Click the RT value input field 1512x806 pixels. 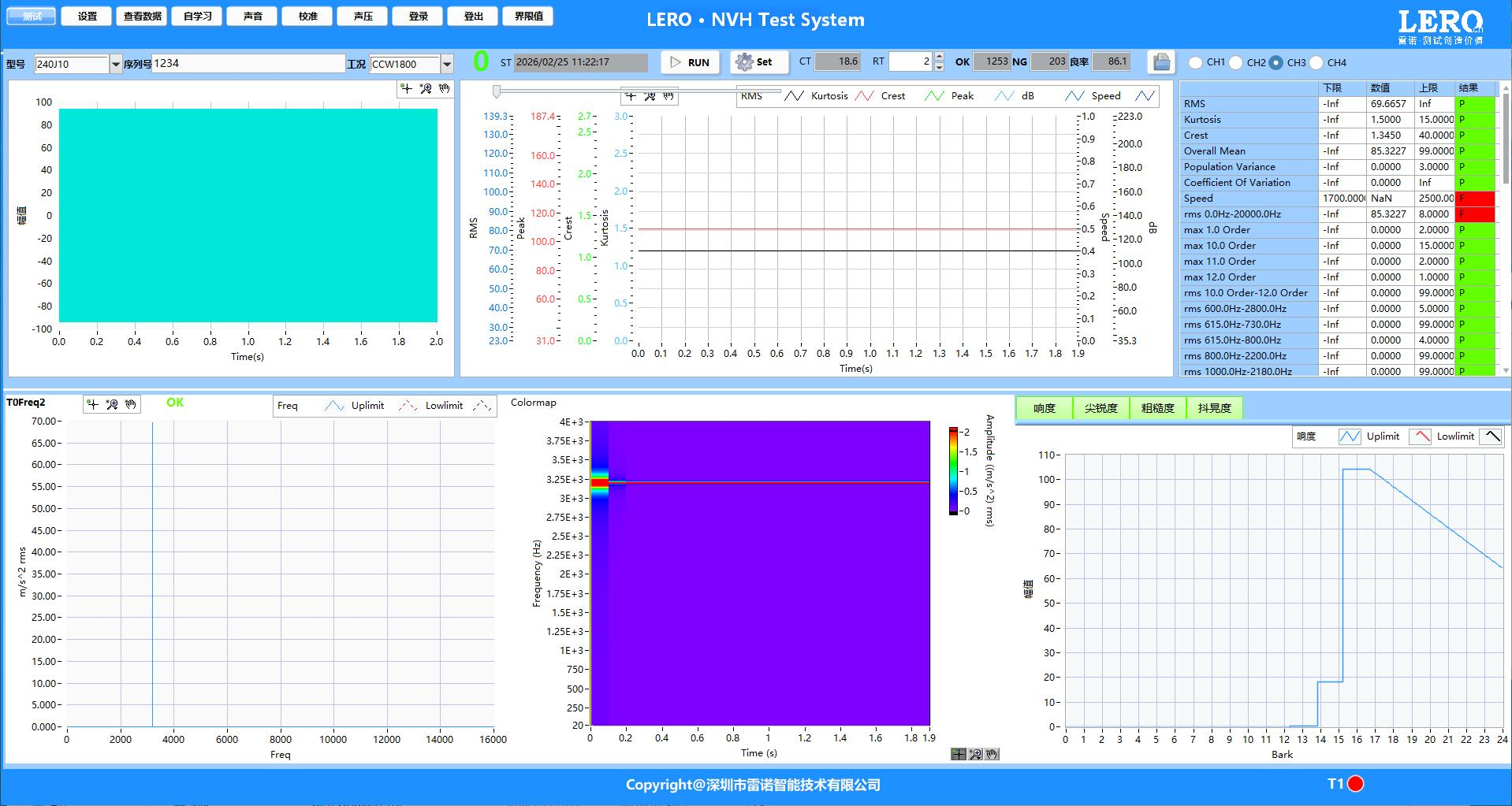[x=911, y=61]
